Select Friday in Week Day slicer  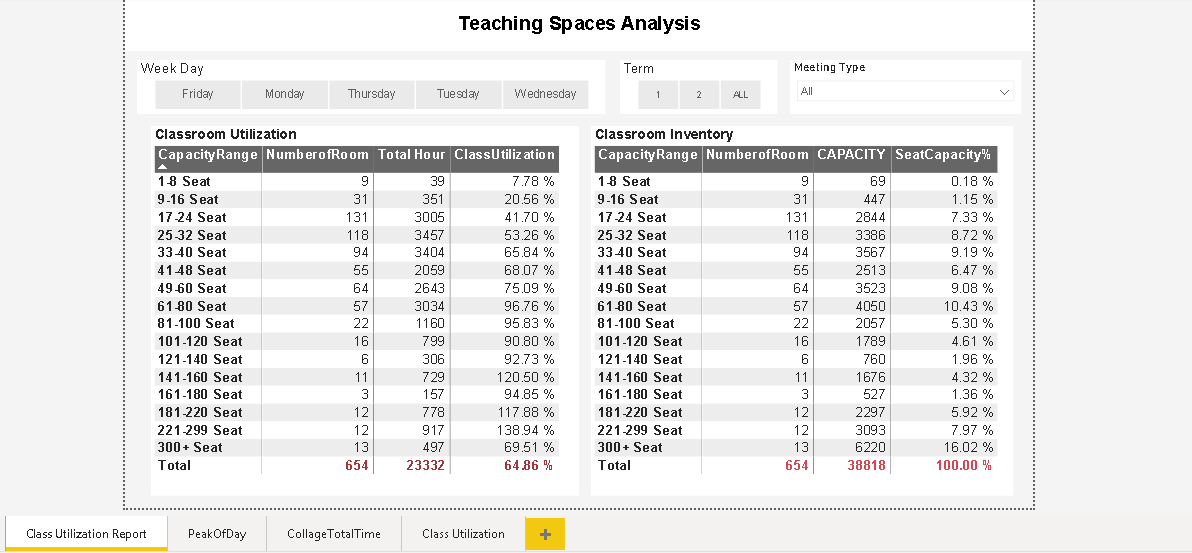coord(198,94)
